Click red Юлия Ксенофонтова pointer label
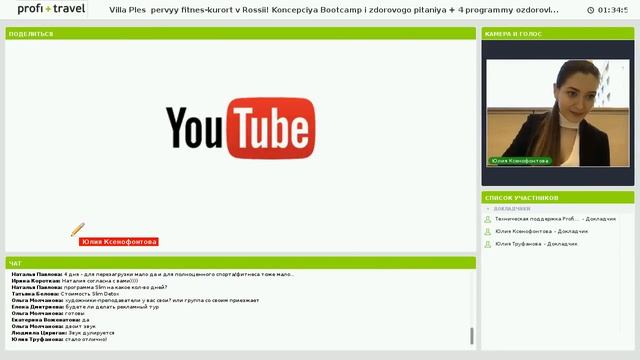 pos(119,242)
